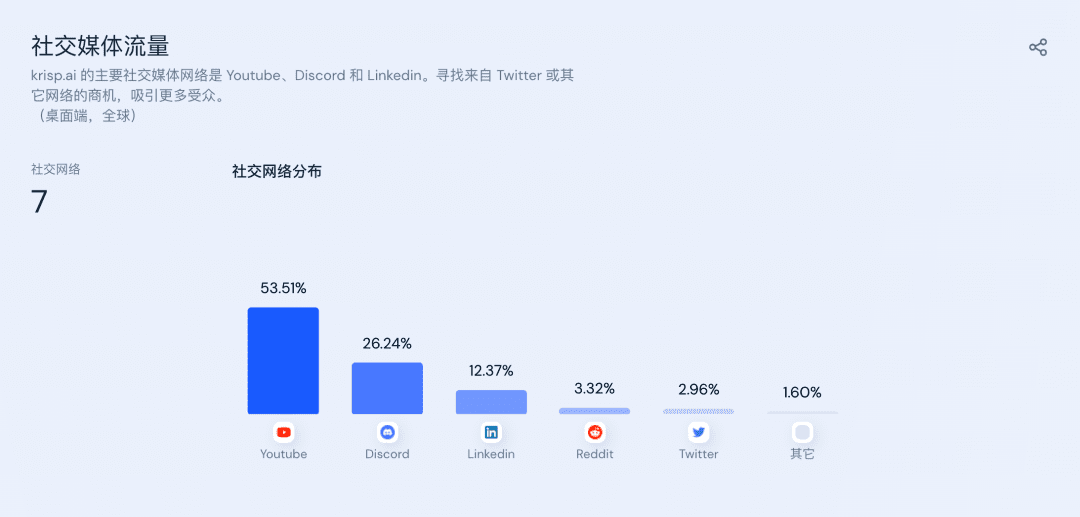Click the Discord label text
The height and width of the screenshot is (517, 1080).
pos(387,454)
